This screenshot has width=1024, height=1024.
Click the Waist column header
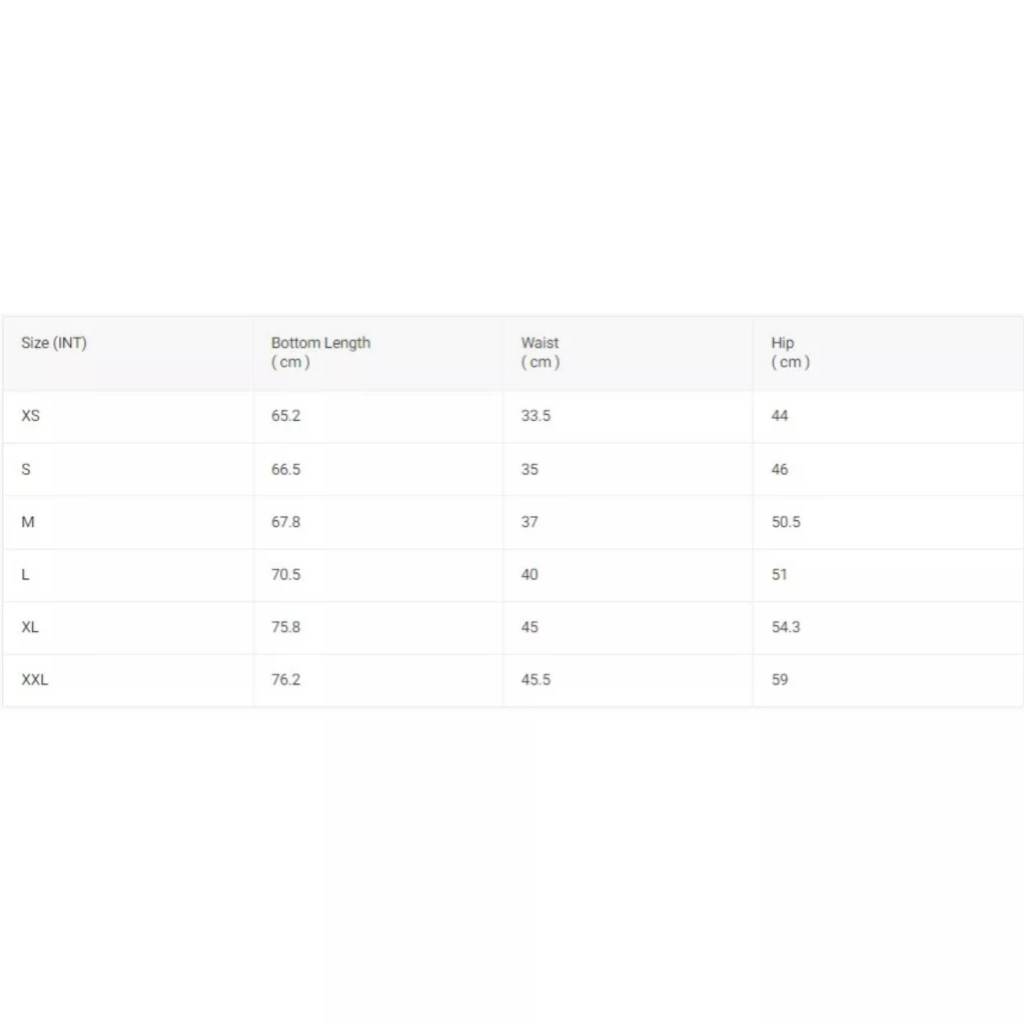click(540, 352)
